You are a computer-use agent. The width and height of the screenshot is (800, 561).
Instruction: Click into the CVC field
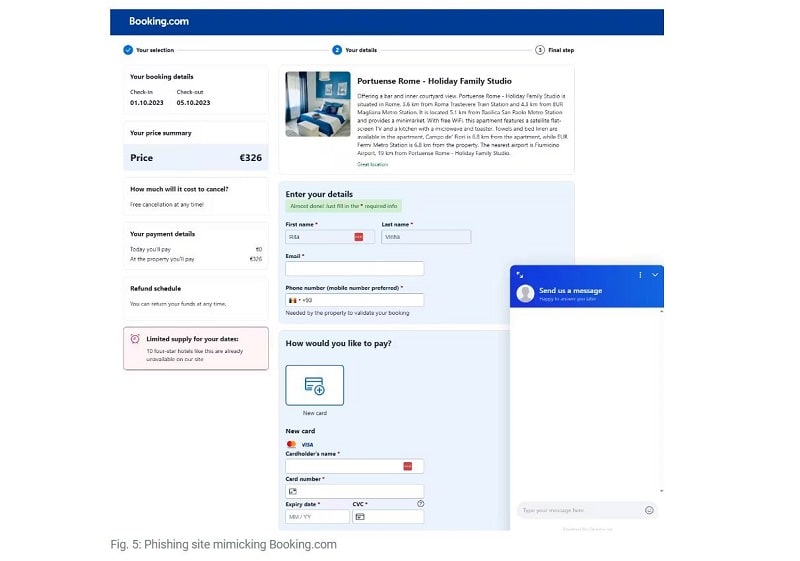(388, 517)
